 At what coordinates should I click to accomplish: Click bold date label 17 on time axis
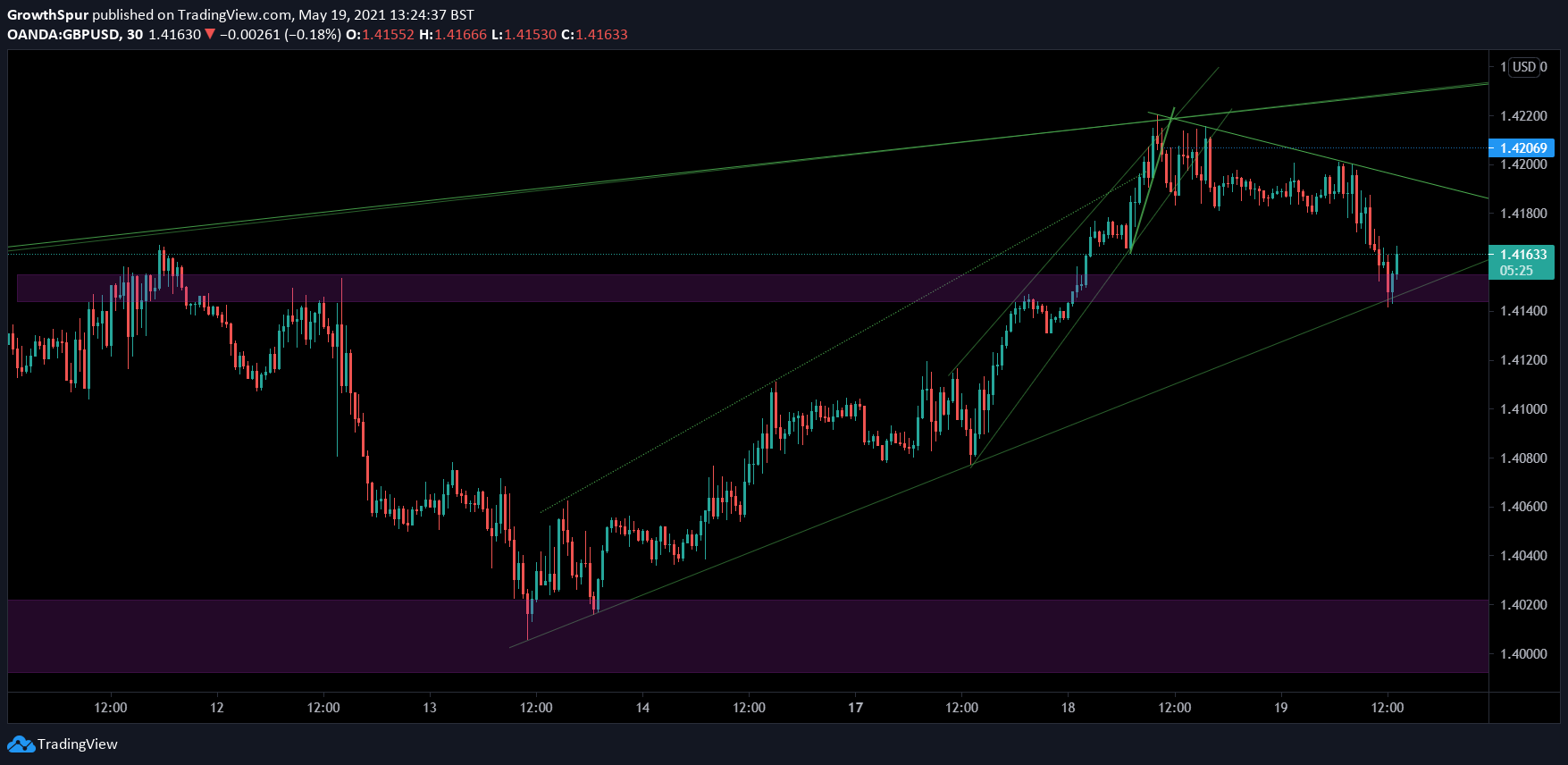pyautogui.click(x=856, y=708)
